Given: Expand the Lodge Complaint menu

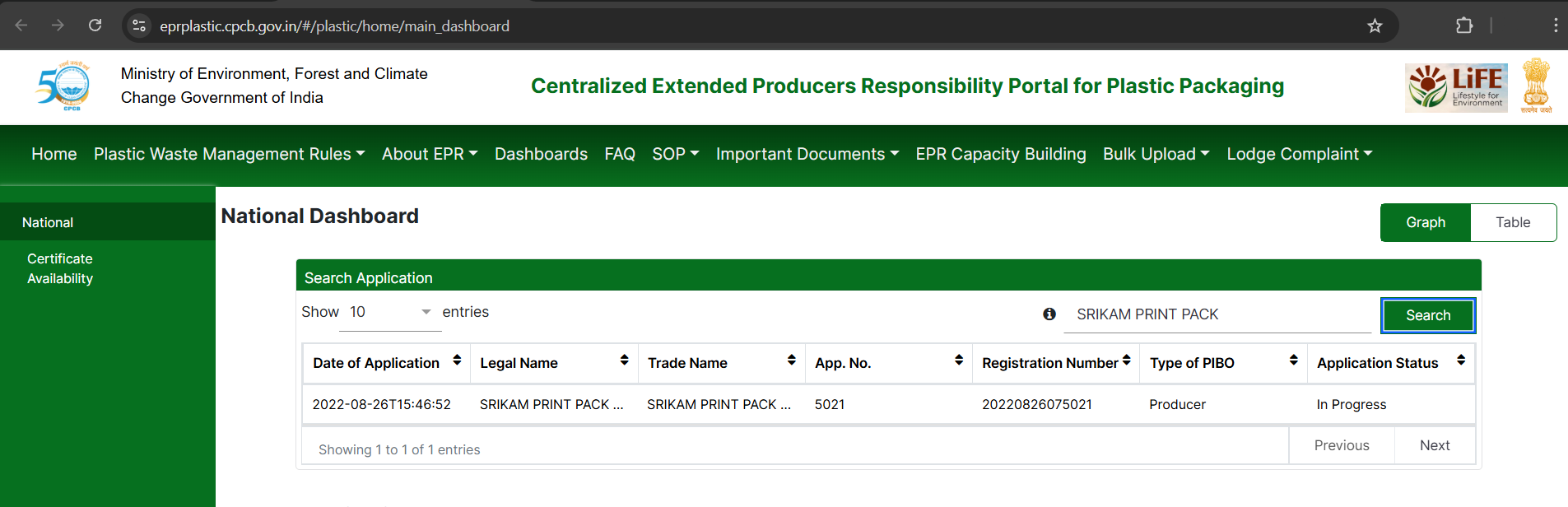Looking at the screenshot, I should click(x=1300, y=154).
